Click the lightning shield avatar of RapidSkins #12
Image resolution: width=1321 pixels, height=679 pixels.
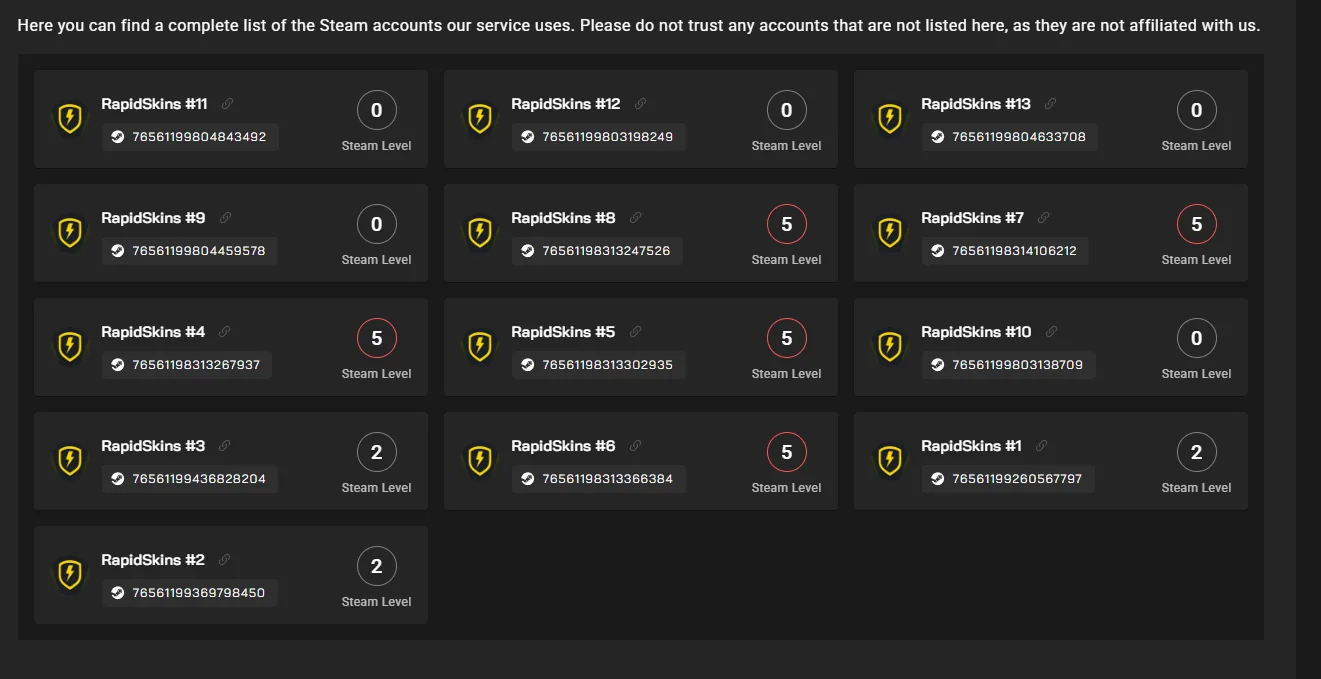click(480, 120)
